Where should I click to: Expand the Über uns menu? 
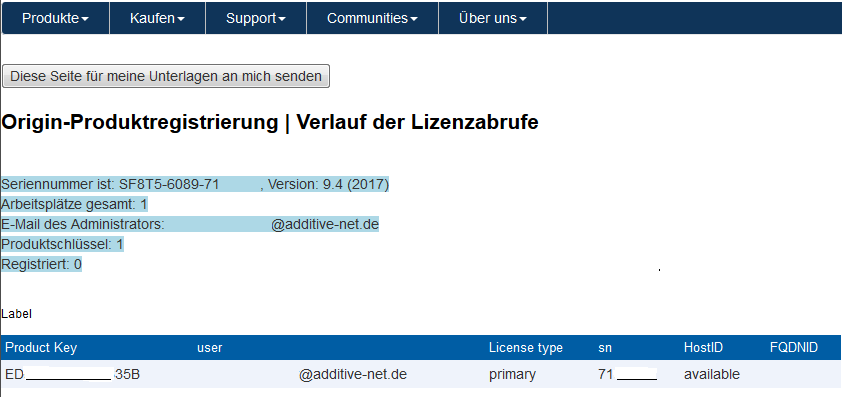click(x=493, y=18)
